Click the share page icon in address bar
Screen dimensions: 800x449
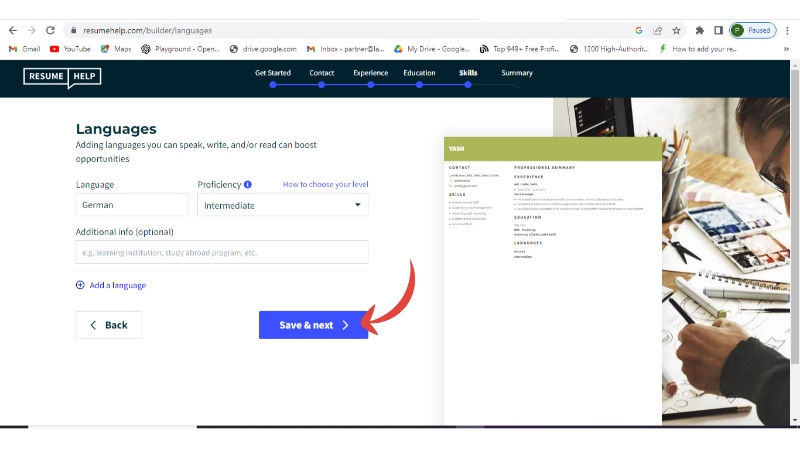tap(657, 30)
